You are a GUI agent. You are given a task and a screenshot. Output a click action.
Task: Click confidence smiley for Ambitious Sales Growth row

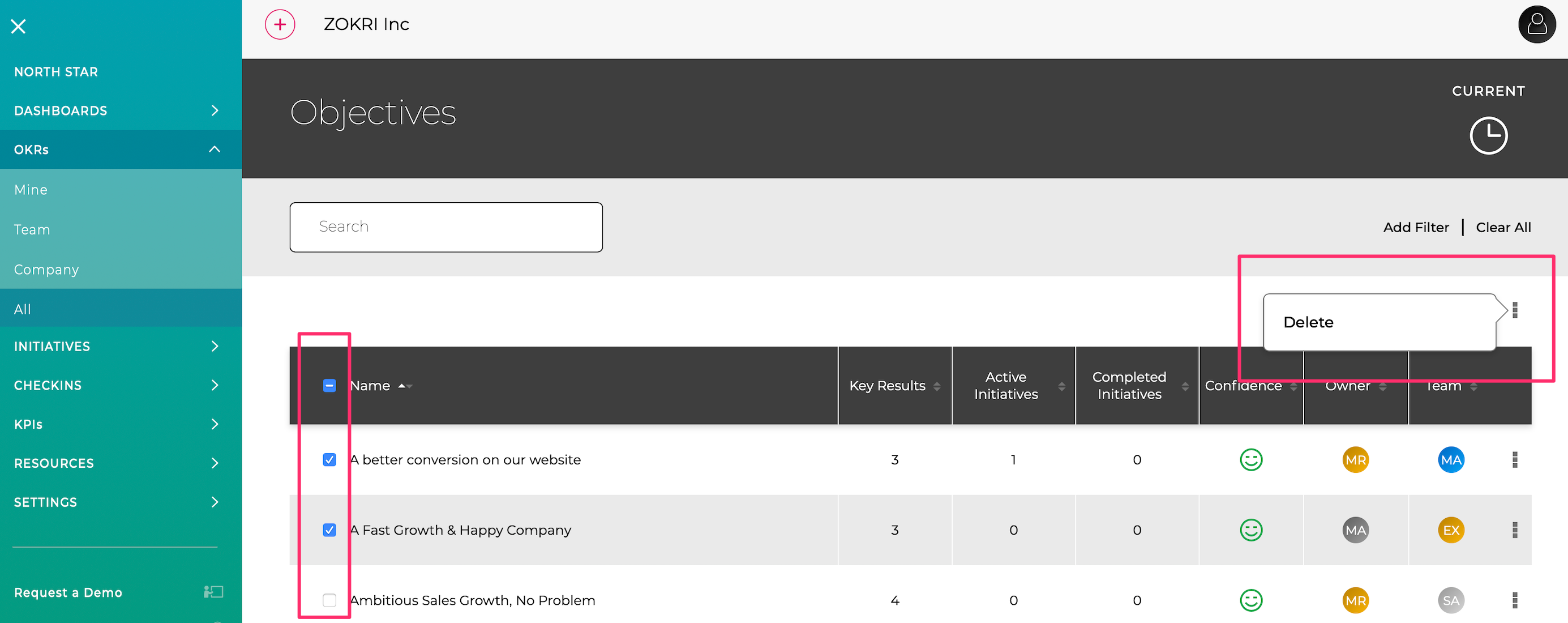(1252, 600)
